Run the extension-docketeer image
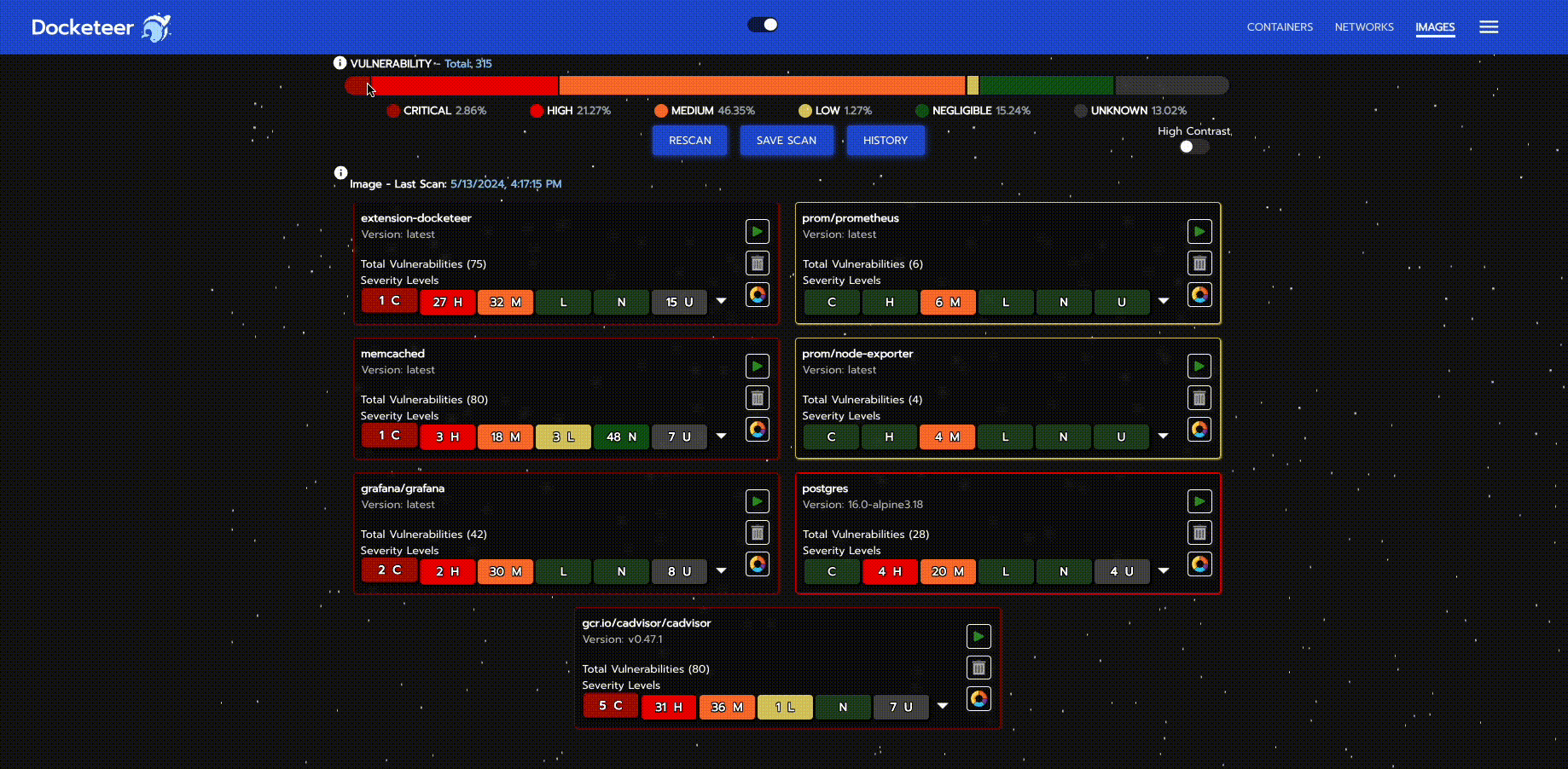The image size is (1568, 769). click(x=757, y=231)
